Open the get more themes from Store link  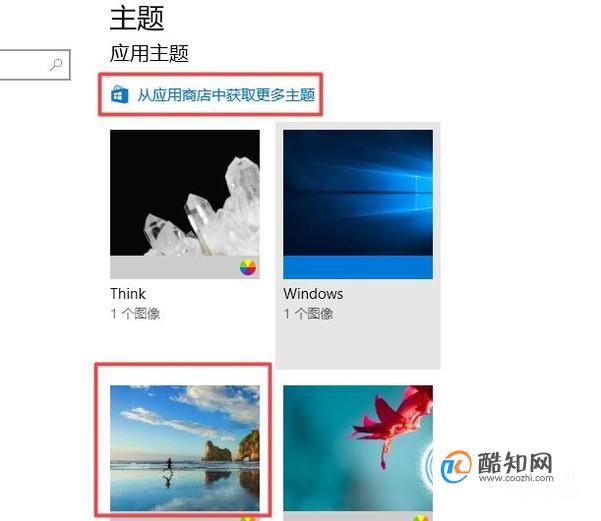tap(226, 95)
